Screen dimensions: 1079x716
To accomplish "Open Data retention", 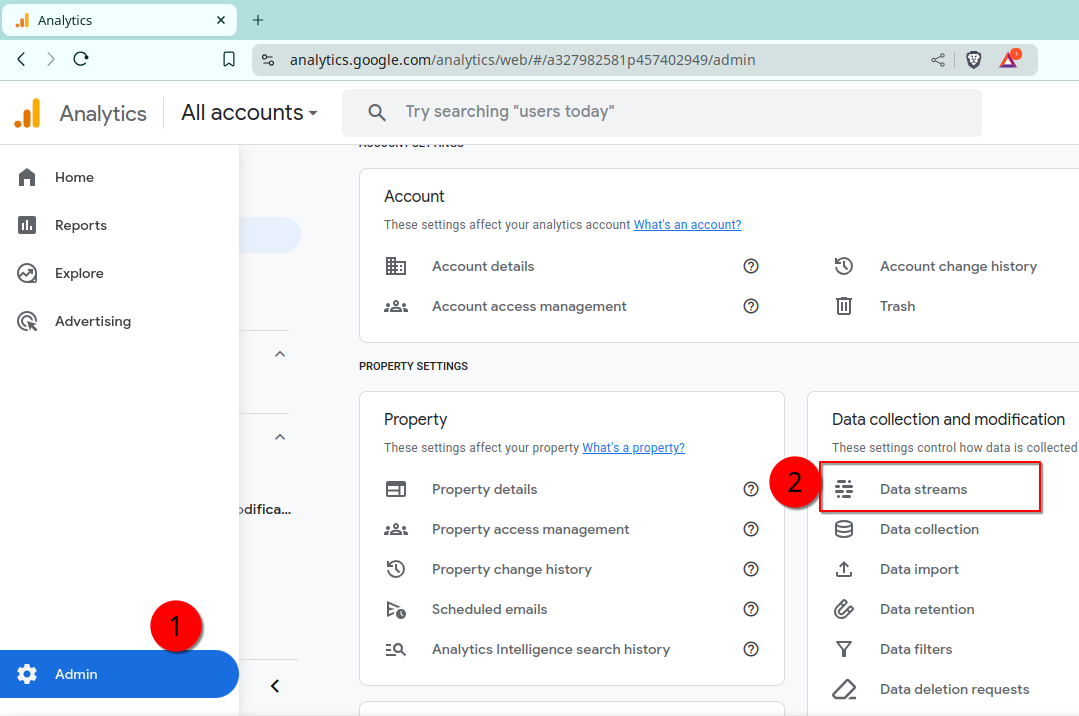I will [x=927, y=609].
